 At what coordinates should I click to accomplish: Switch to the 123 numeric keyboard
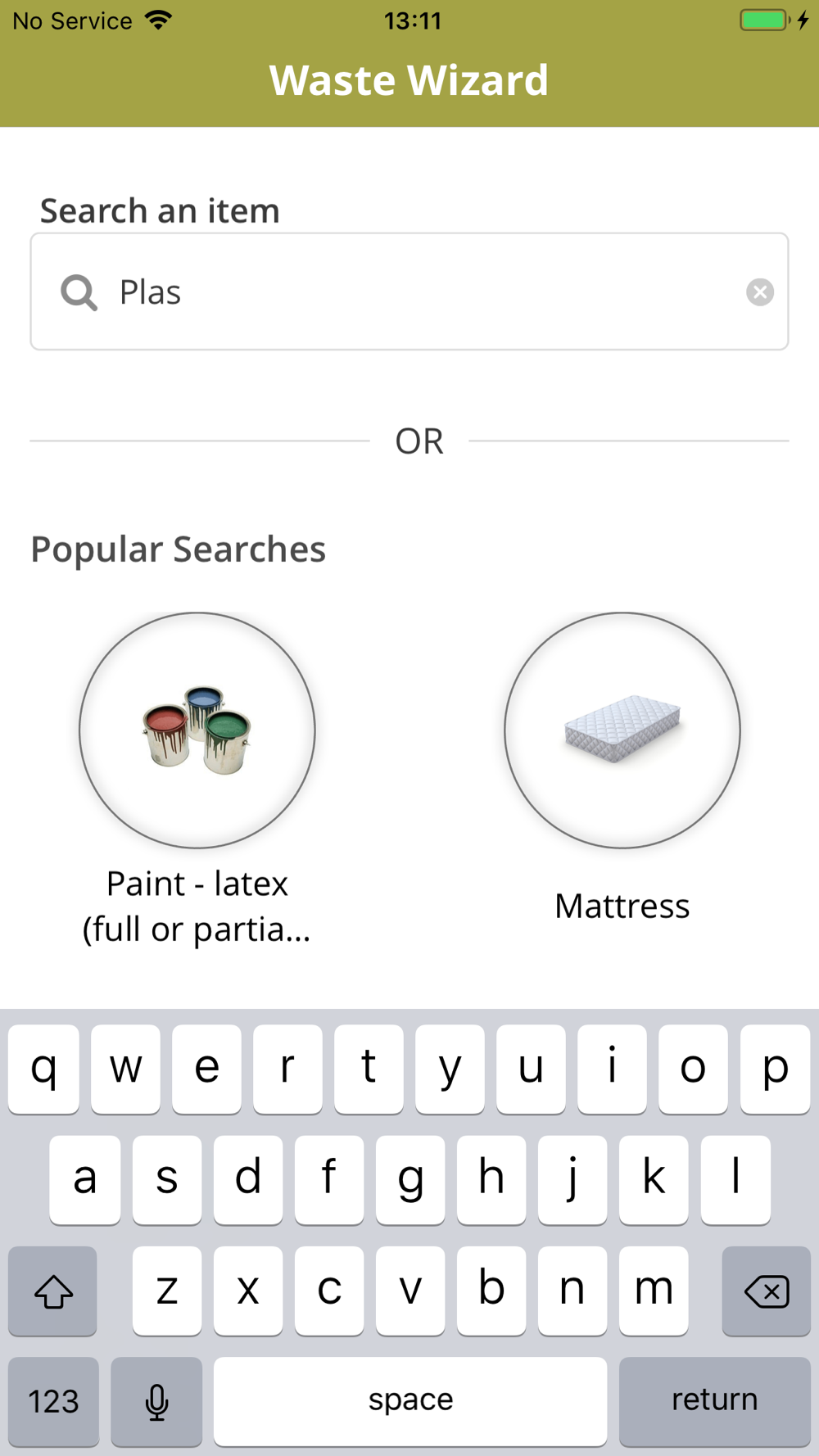click(54, 1401)
